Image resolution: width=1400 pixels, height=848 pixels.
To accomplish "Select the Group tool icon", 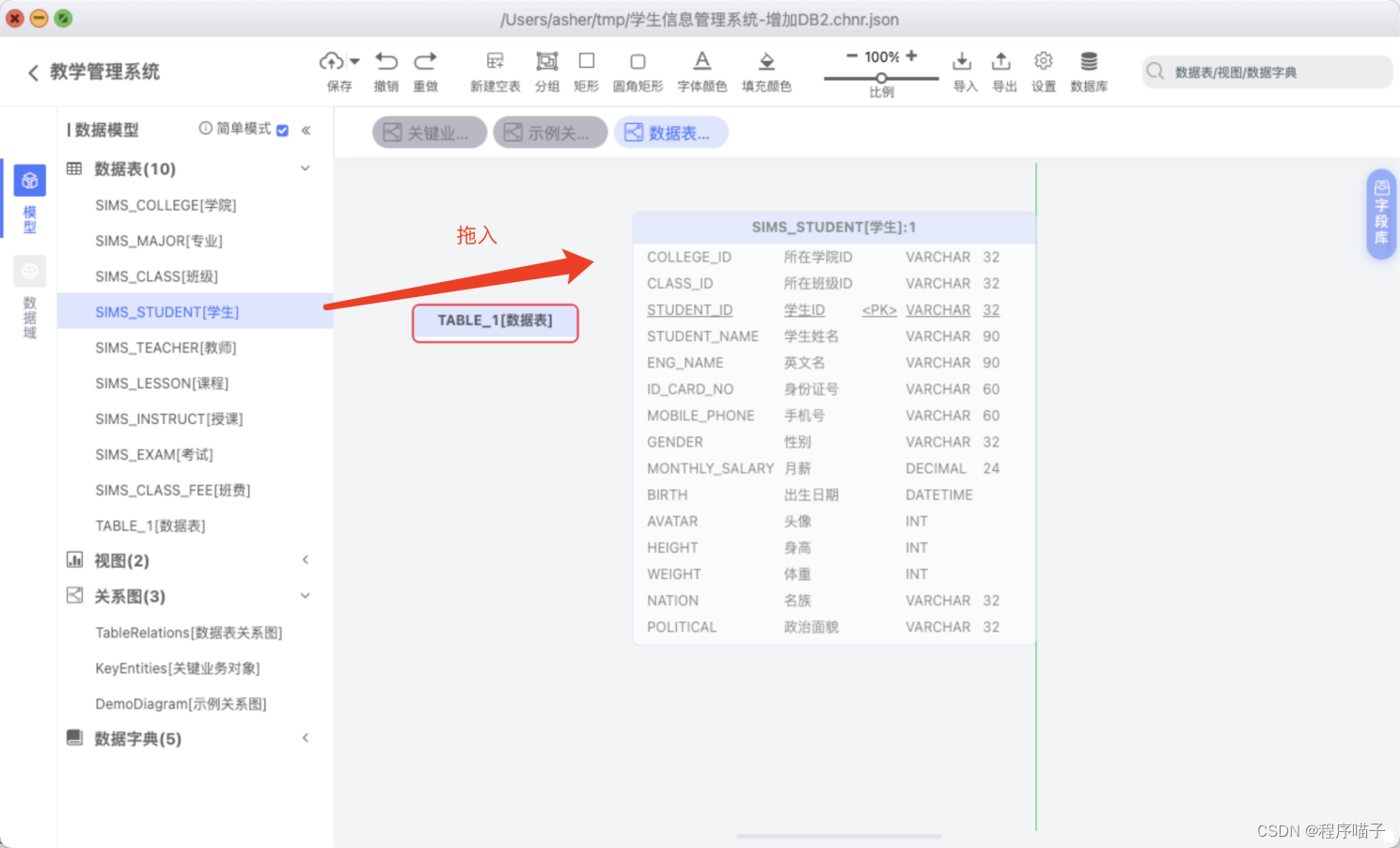I will pos(547,61).
